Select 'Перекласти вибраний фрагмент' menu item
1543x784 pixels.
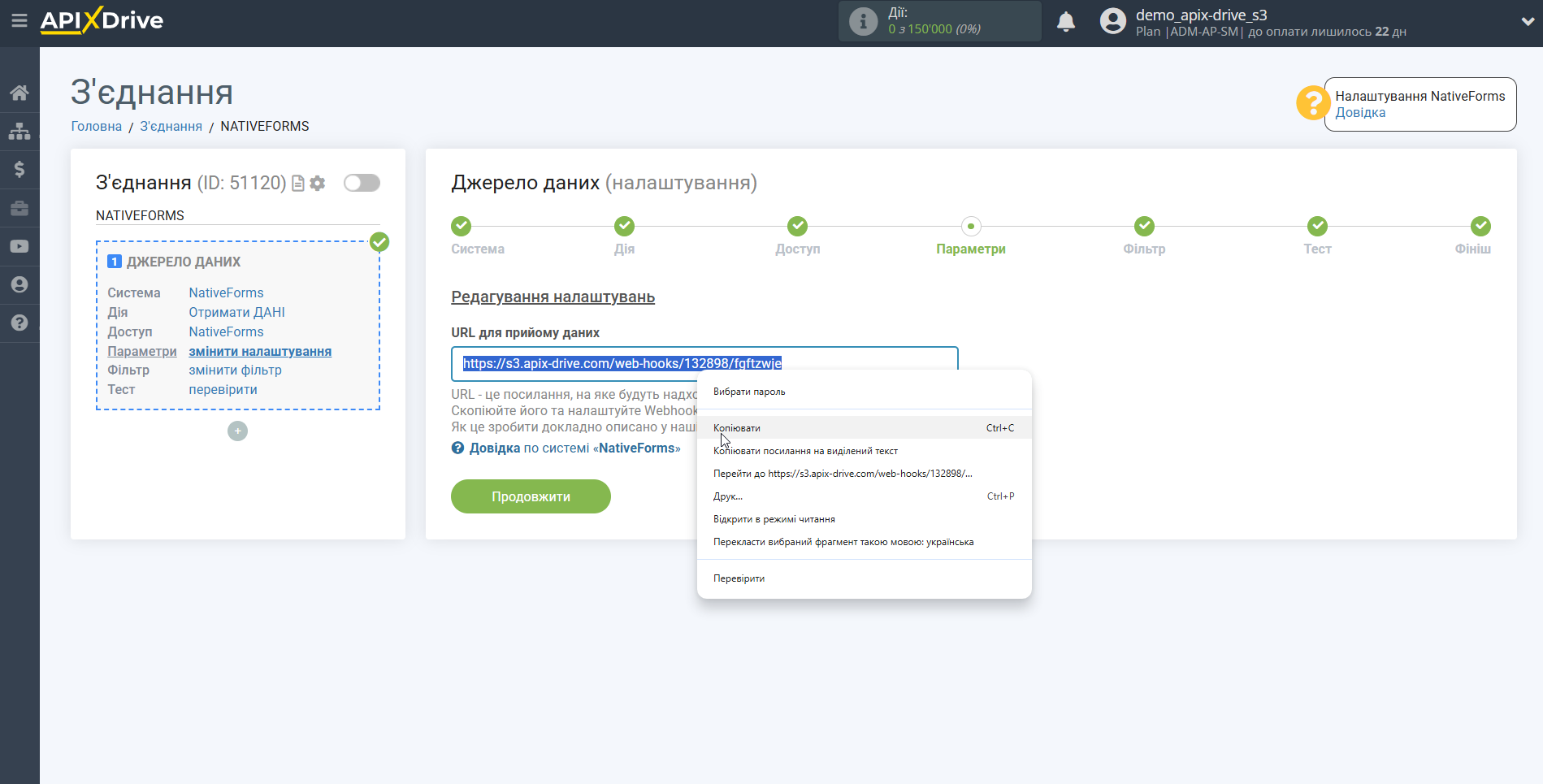[865, 542]
